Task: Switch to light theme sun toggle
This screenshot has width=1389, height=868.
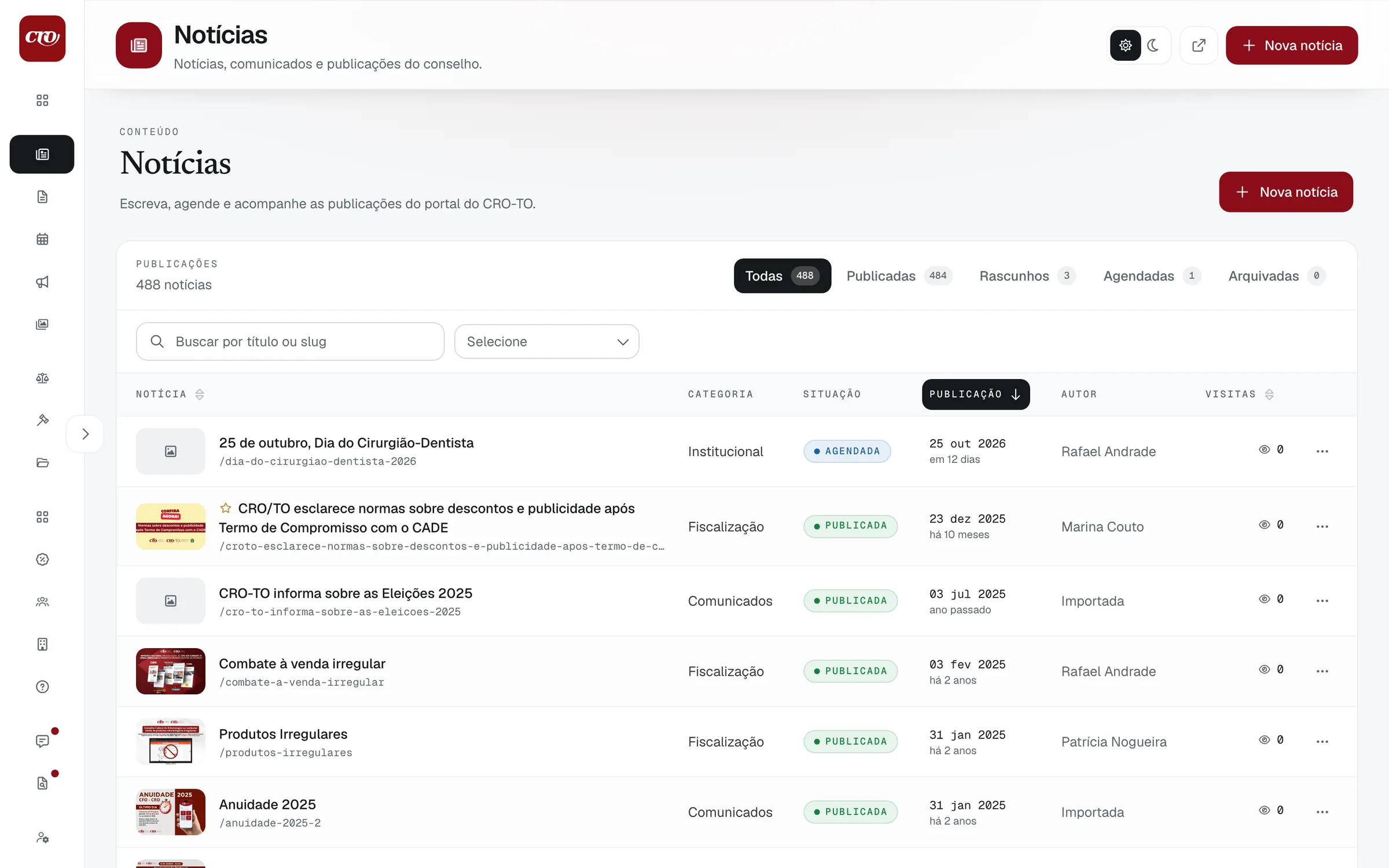Action: tap(1125, 45)
